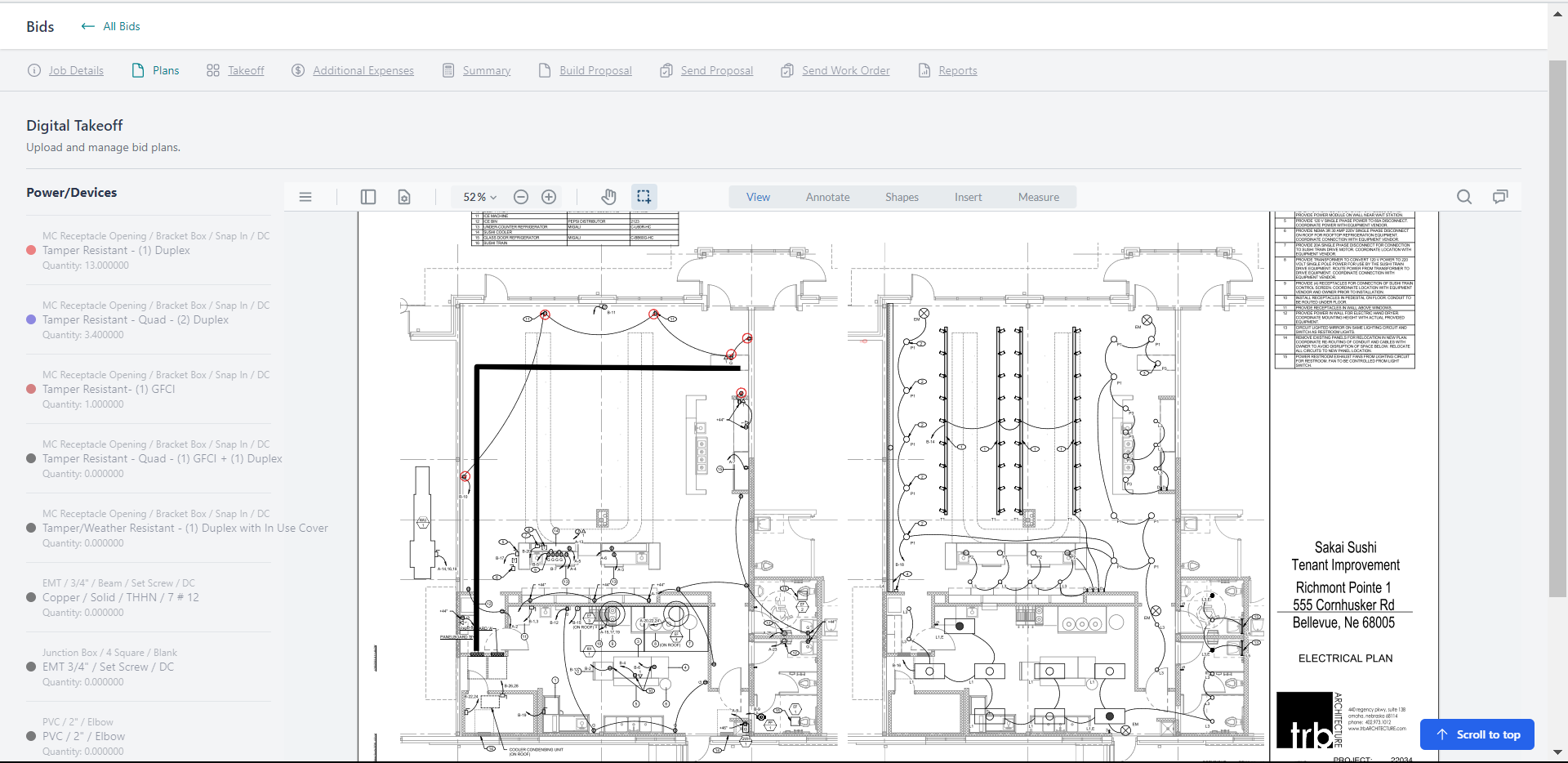Toggle the page thumbnails sidebar

coord(367,196)
